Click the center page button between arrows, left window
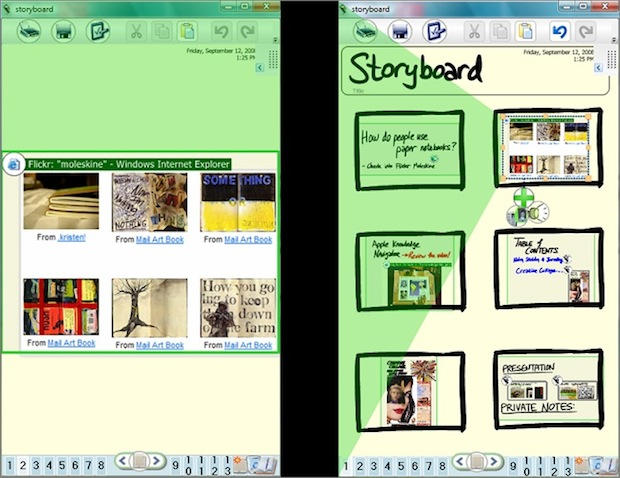Image resolution: width=620 pixels, height=478 pixels. pyautogui.click(x=140, y=461)
